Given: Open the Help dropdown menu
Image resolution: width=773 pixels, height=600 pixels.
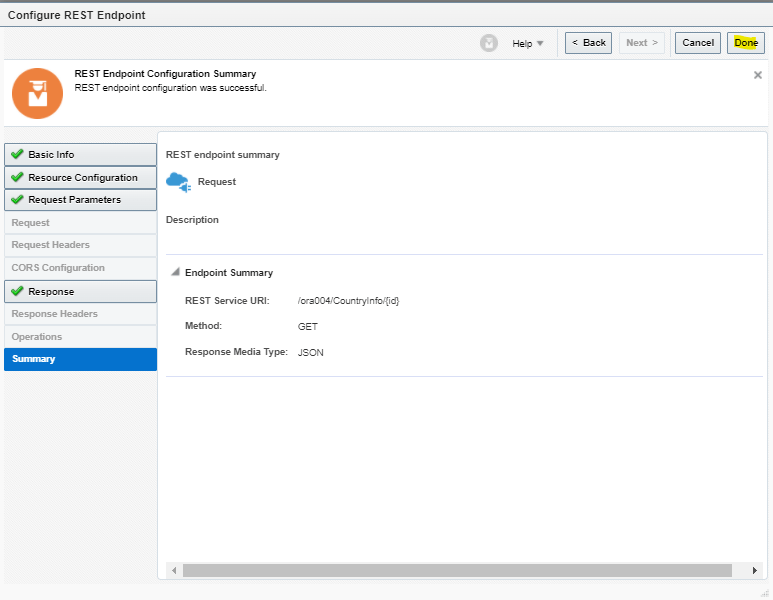Looking at the screenshot, I should [x=528, y=44].
